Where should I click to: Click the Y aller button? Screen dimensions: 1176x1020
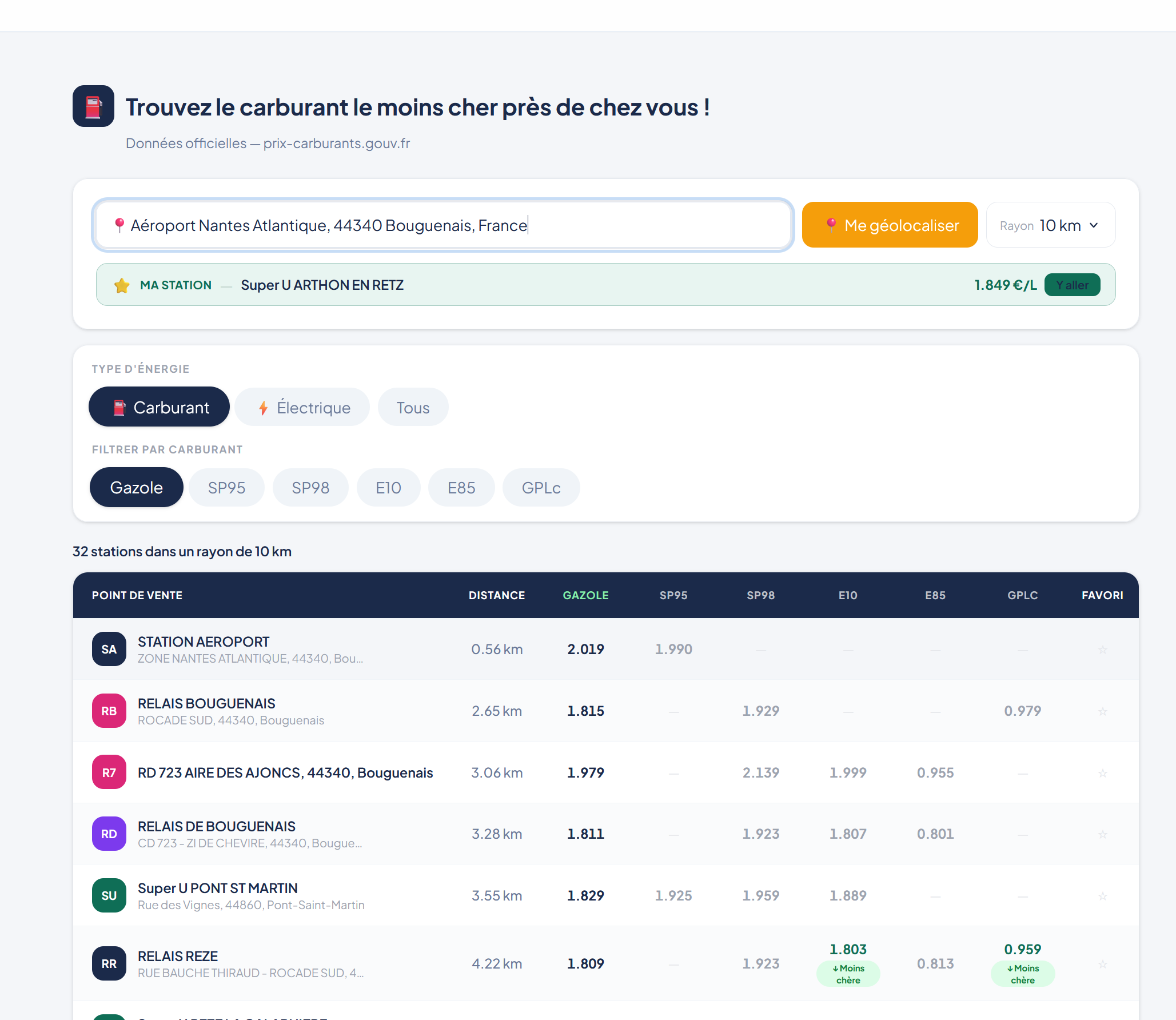pos(1072,285)
